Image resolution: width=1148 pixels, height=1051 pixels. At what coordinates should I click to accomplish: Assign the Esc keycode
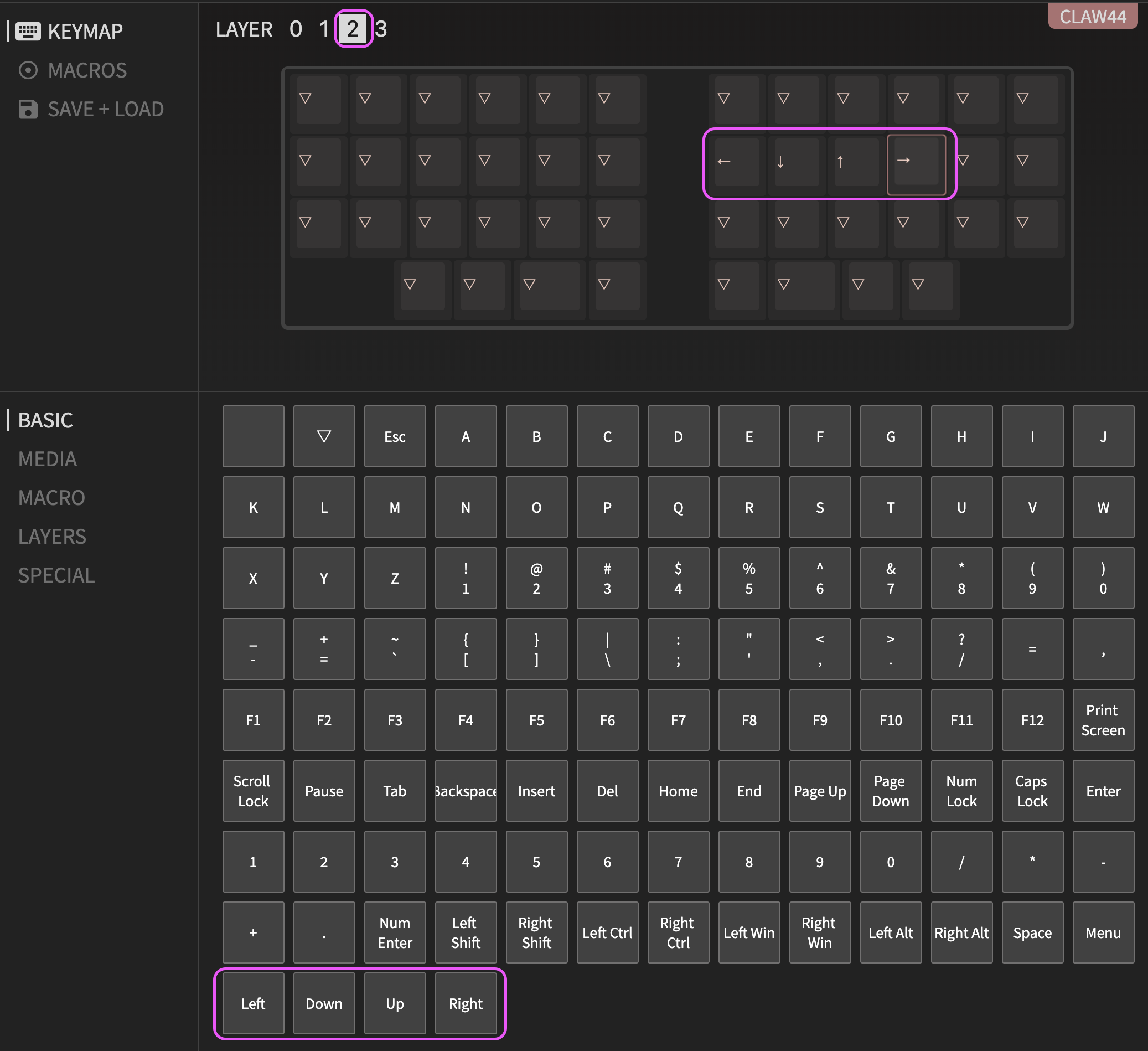(x=395, y=436)
